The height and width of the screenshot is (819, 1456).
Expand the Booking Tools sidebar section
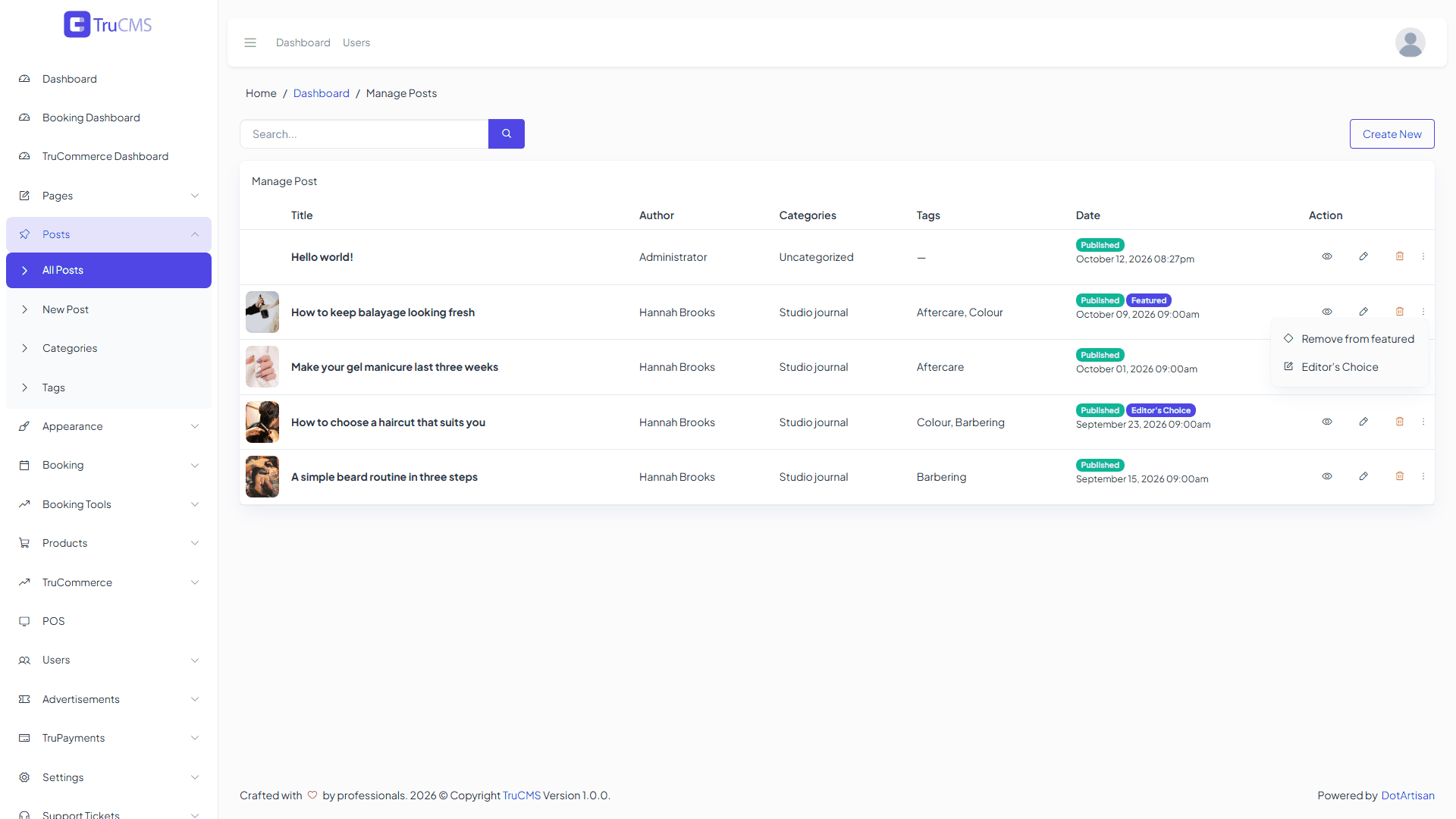click(x=108, y=504)
